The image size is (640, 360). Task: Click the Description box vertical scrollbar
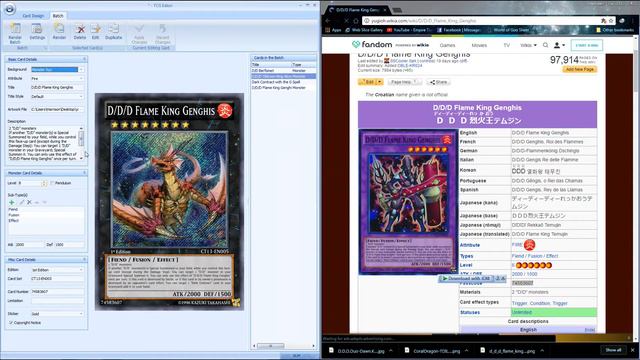click(81, 143)
